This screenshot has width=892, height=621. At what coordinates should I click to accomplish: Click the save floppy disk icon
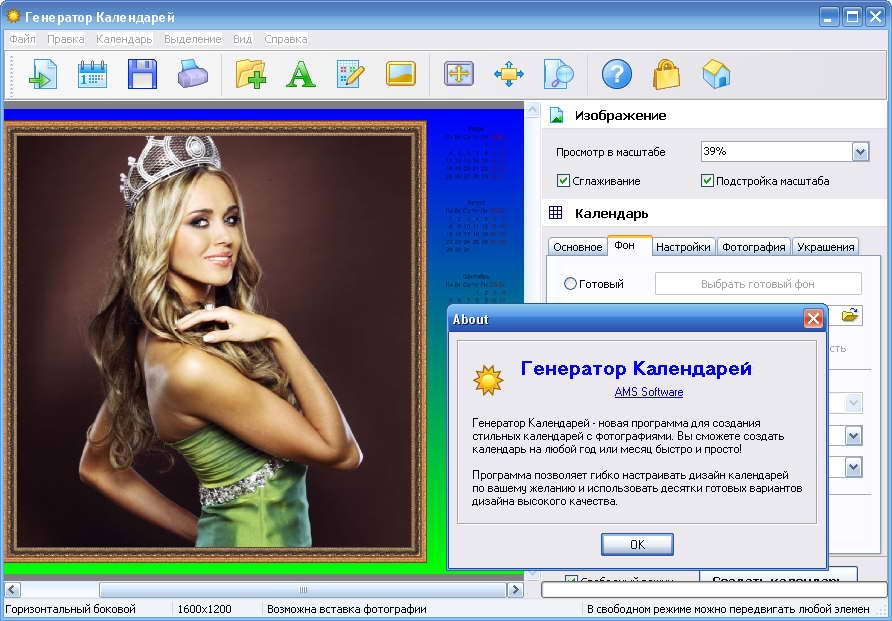click(142, 74)
